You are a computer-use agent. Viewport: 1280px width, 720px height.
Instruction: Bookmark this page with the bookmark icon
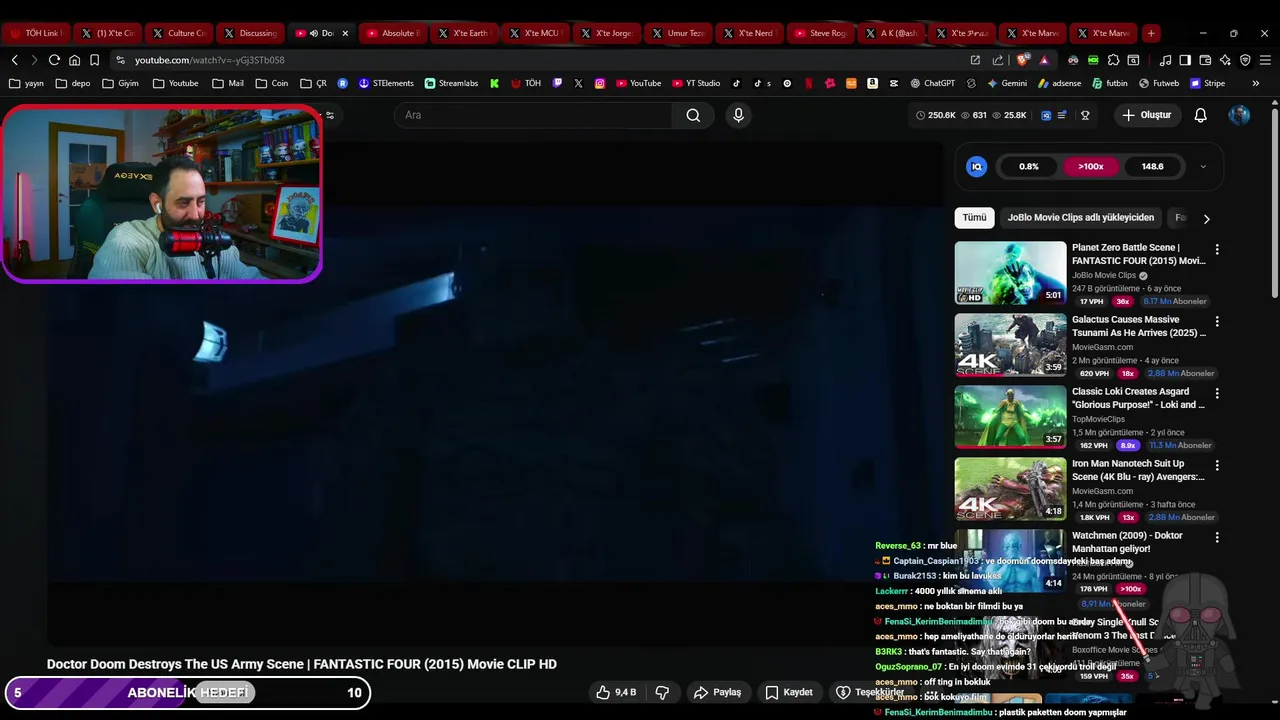pyautogui.click(x=94, y=60)
